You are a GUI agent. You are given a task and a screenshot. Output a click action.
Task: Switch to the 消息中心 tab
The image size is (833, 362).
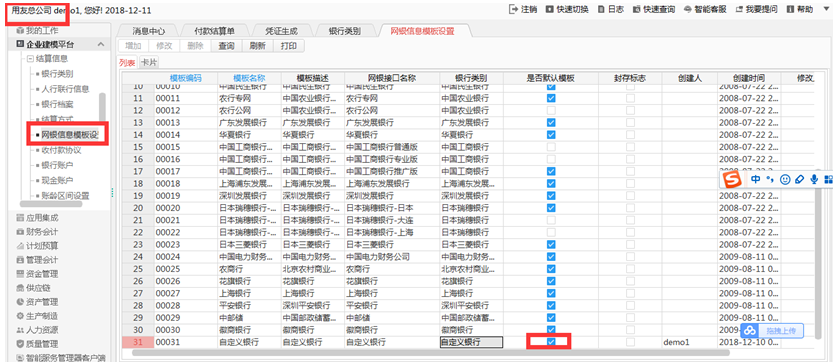pos(148,31)
